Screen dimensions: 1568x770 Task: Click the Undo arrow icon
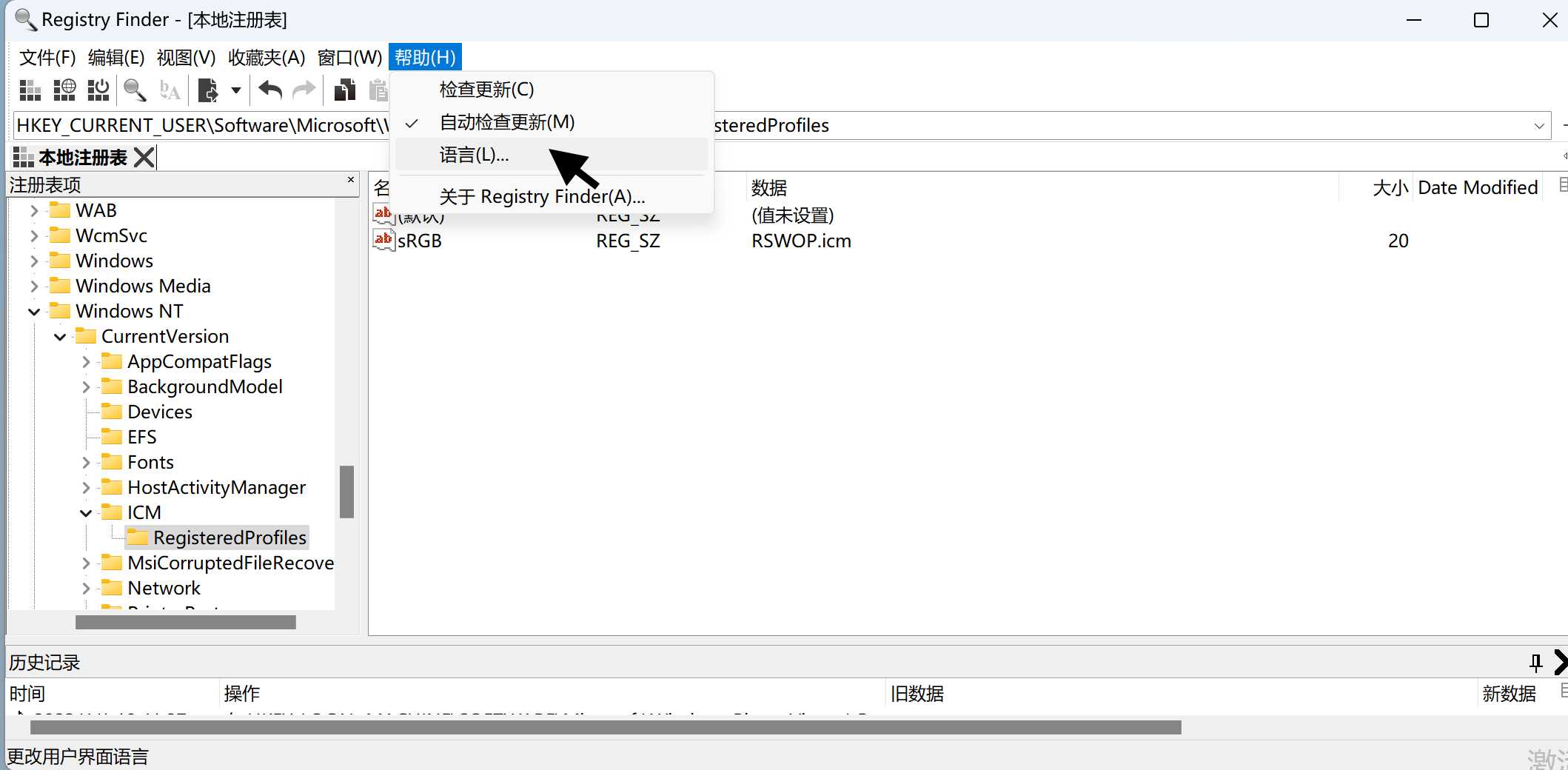click(270, 90)
